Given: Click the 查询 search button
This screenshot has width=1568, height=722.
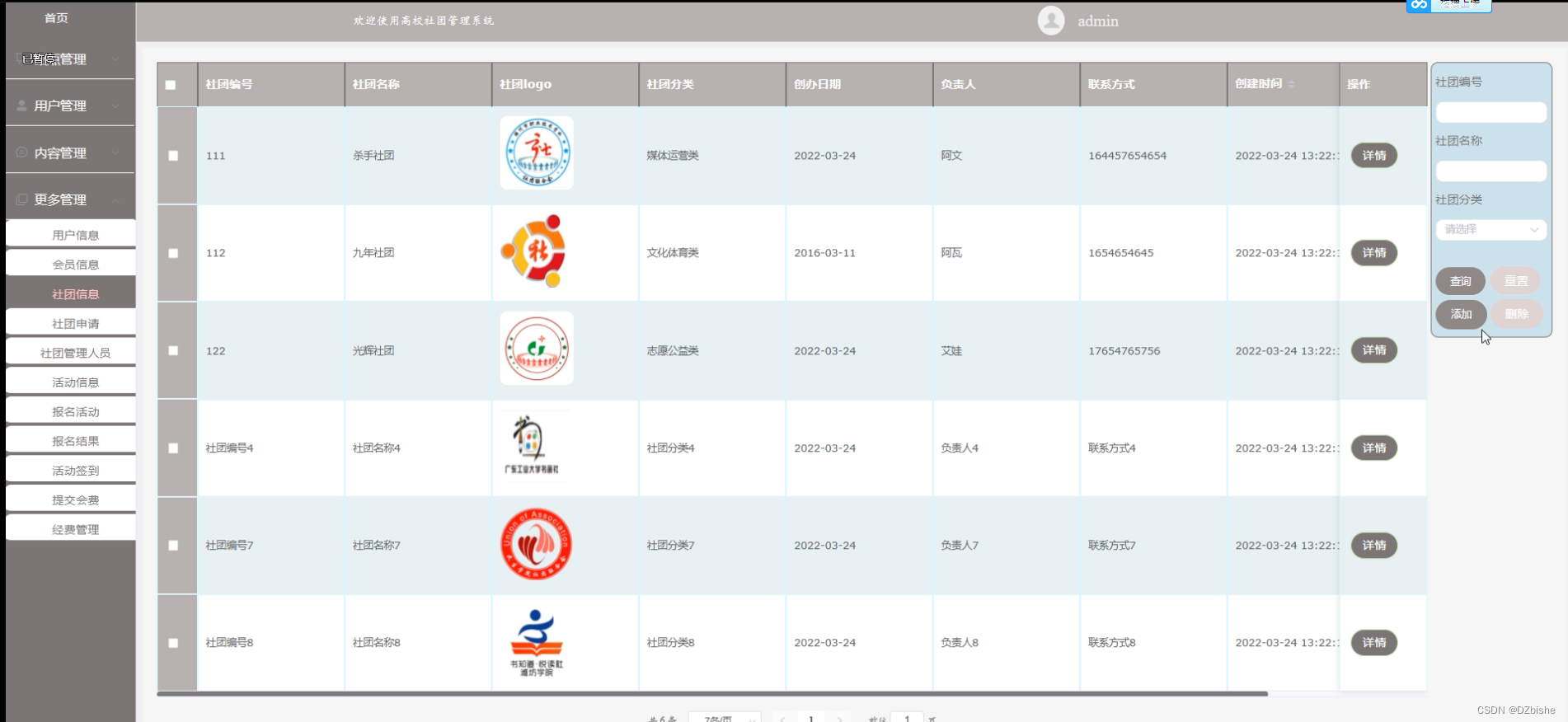Looking at the screenshot, I should (x=1460, y=281).
